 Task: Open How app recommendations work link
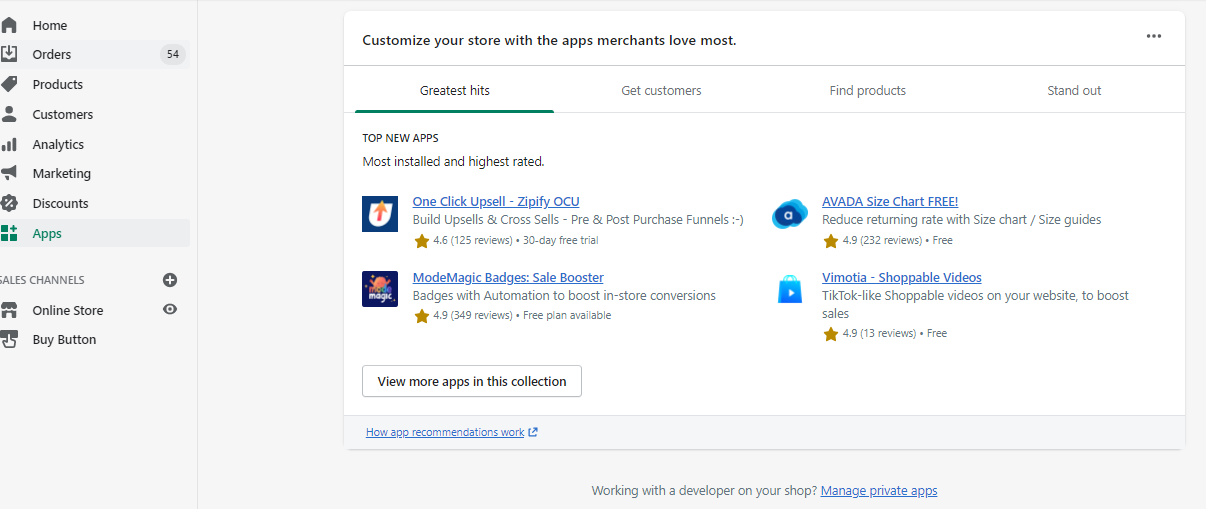(x=452, y=432)
